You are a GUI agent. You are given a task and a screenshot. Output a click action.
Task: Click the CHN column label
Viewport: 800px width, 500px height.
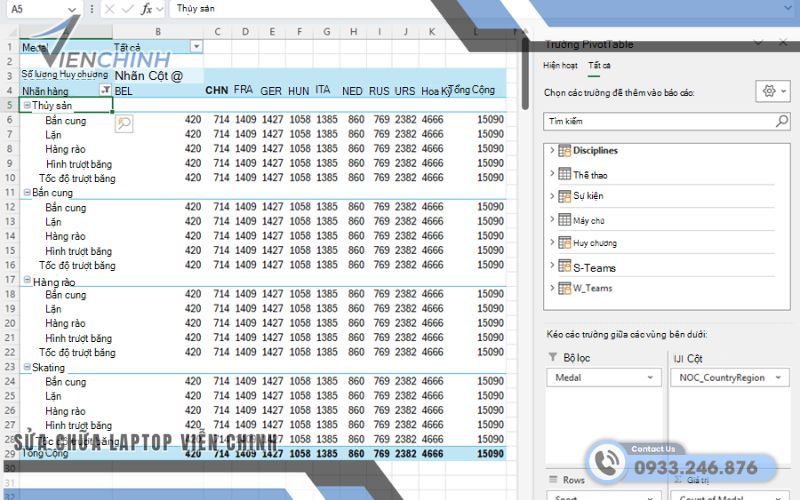[216, 90]
